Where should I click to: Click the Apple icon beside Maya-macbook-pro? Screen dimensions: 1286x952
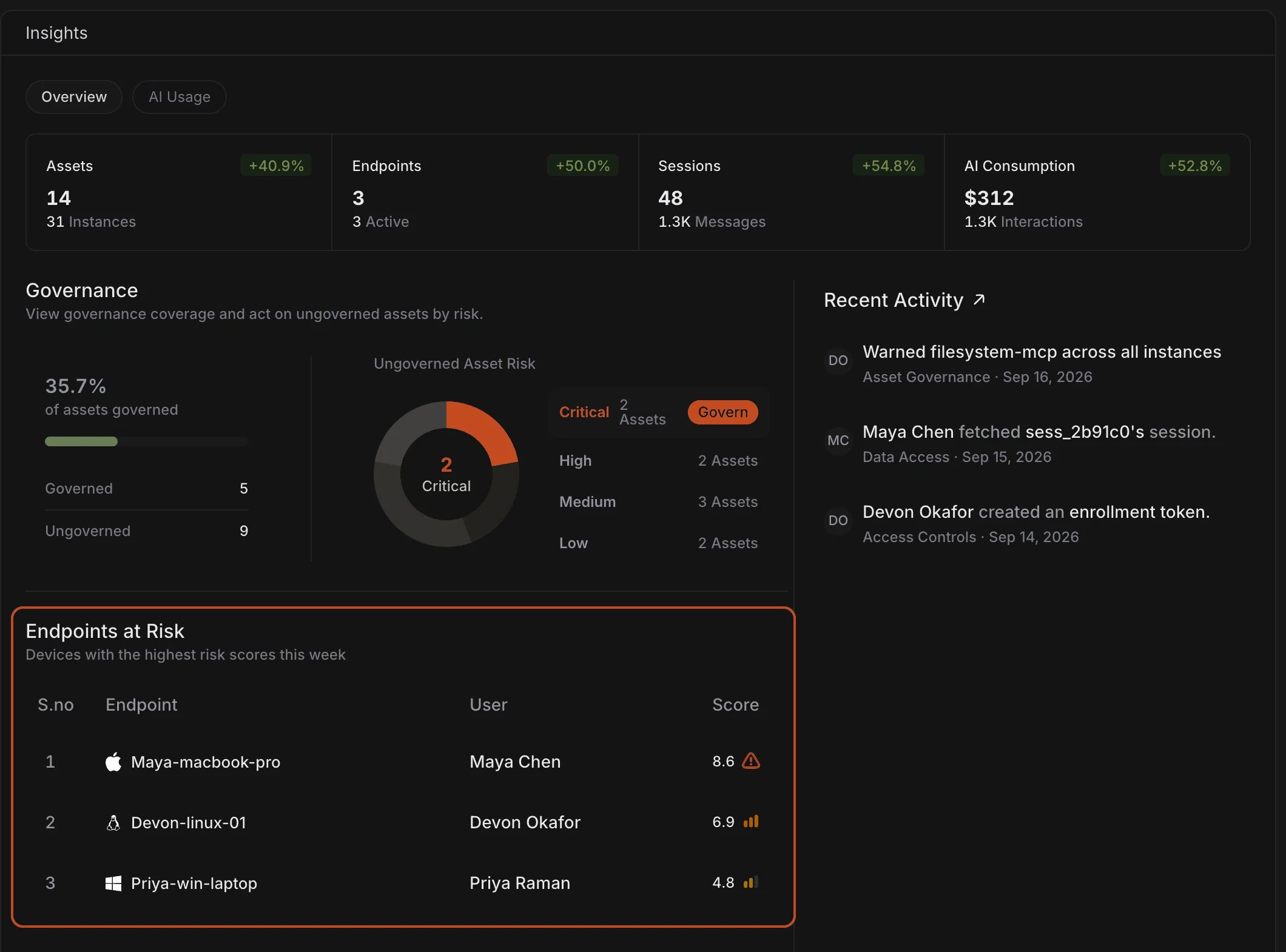tap(113, 762)
